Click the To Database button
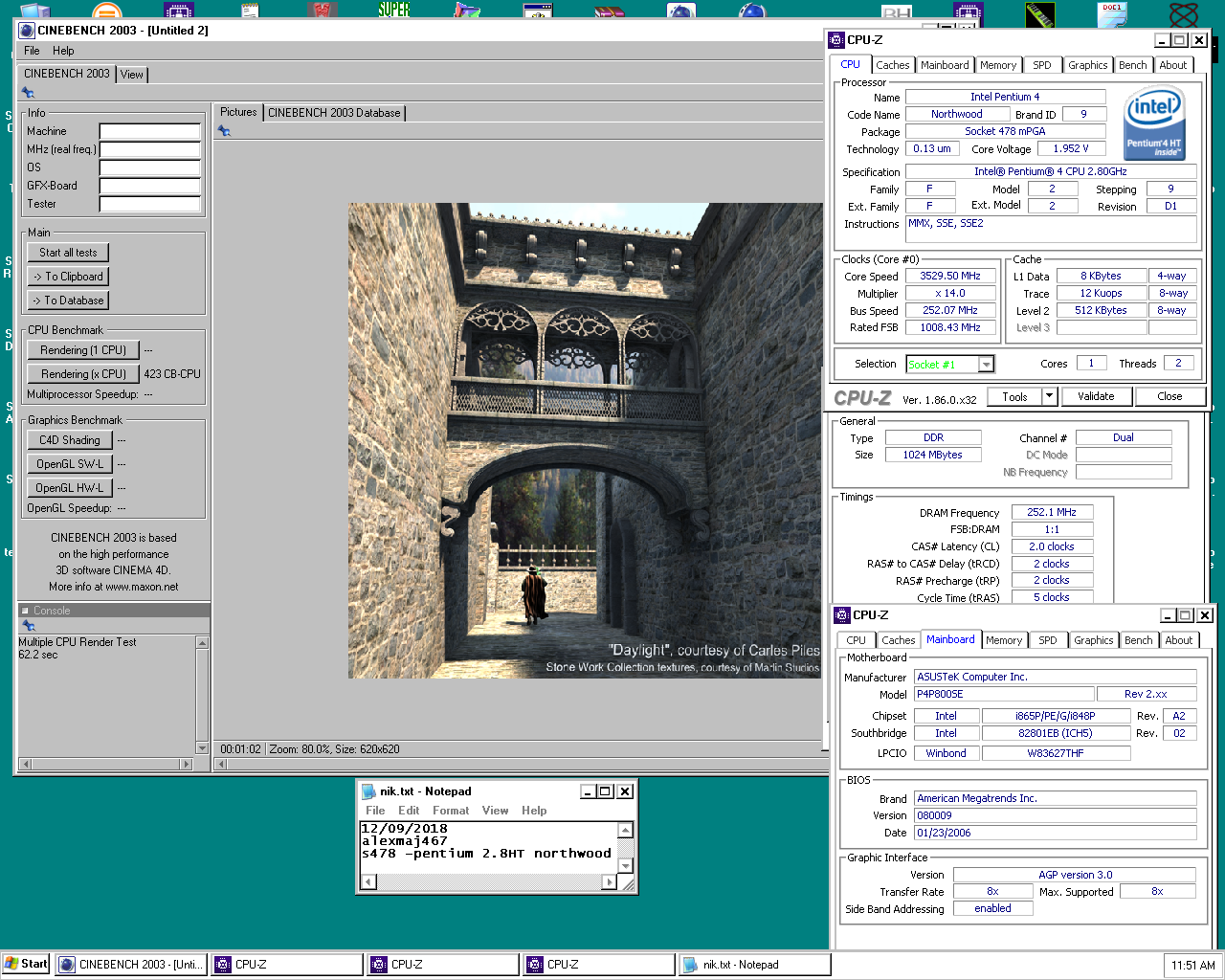Viewport: 1225px width, 980px height. (68, 301)
